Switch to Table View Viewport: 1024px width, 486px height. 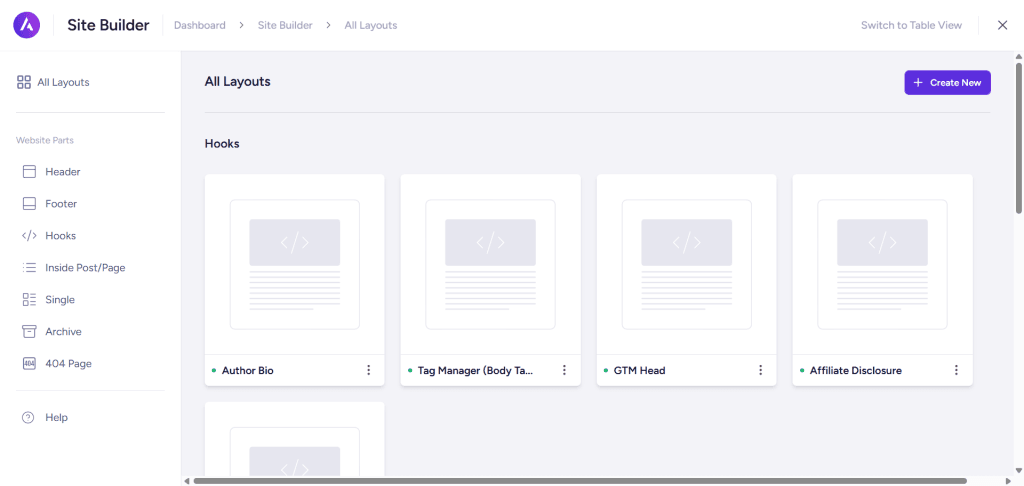click(x=911, y=25)
